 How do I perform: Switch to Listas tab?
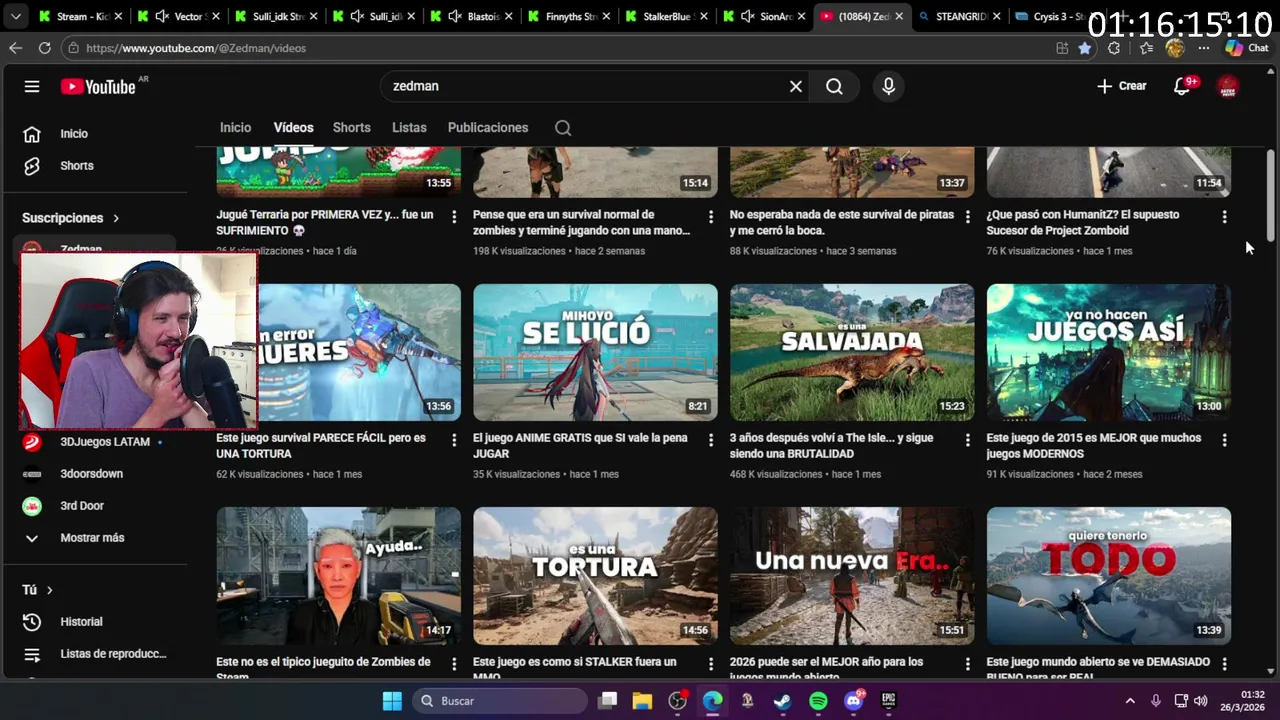[x=409, y=128]
